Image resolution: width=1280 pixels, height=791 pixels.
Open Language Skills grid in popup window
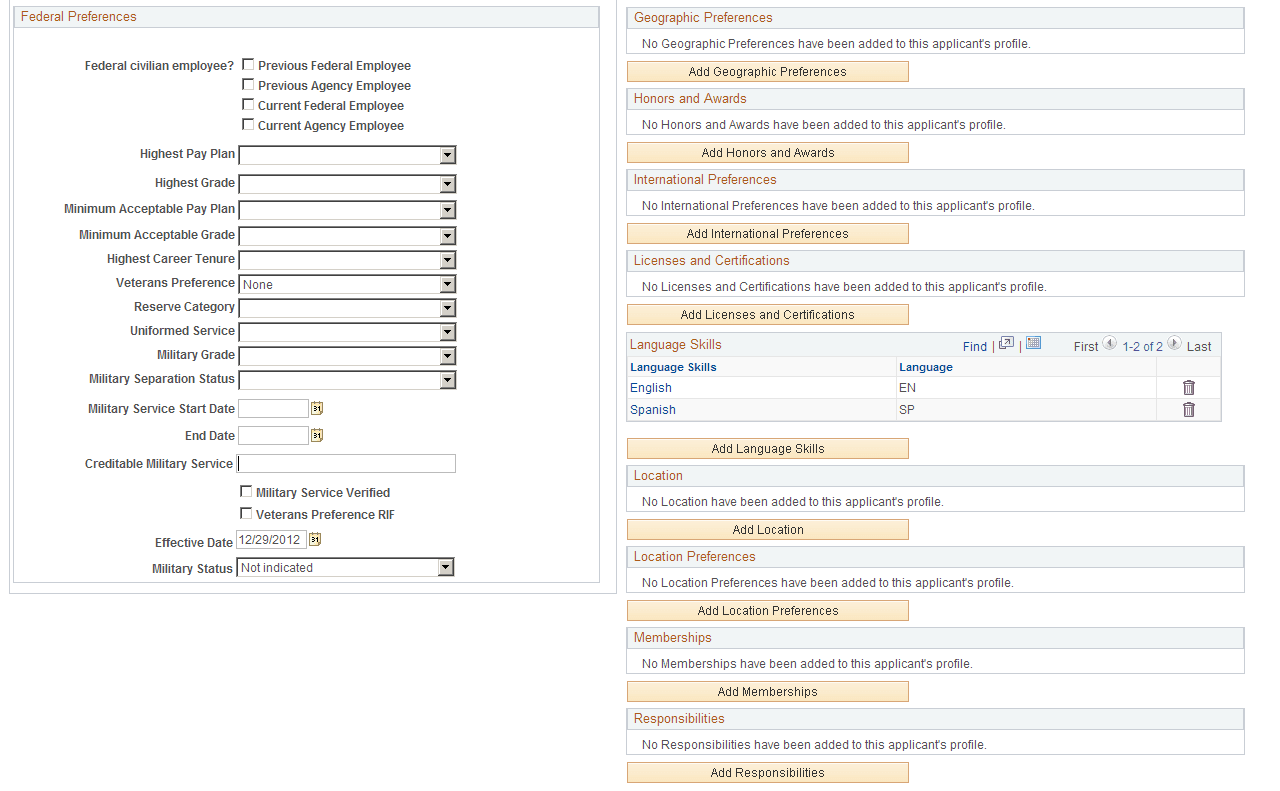coord(1006,345)
